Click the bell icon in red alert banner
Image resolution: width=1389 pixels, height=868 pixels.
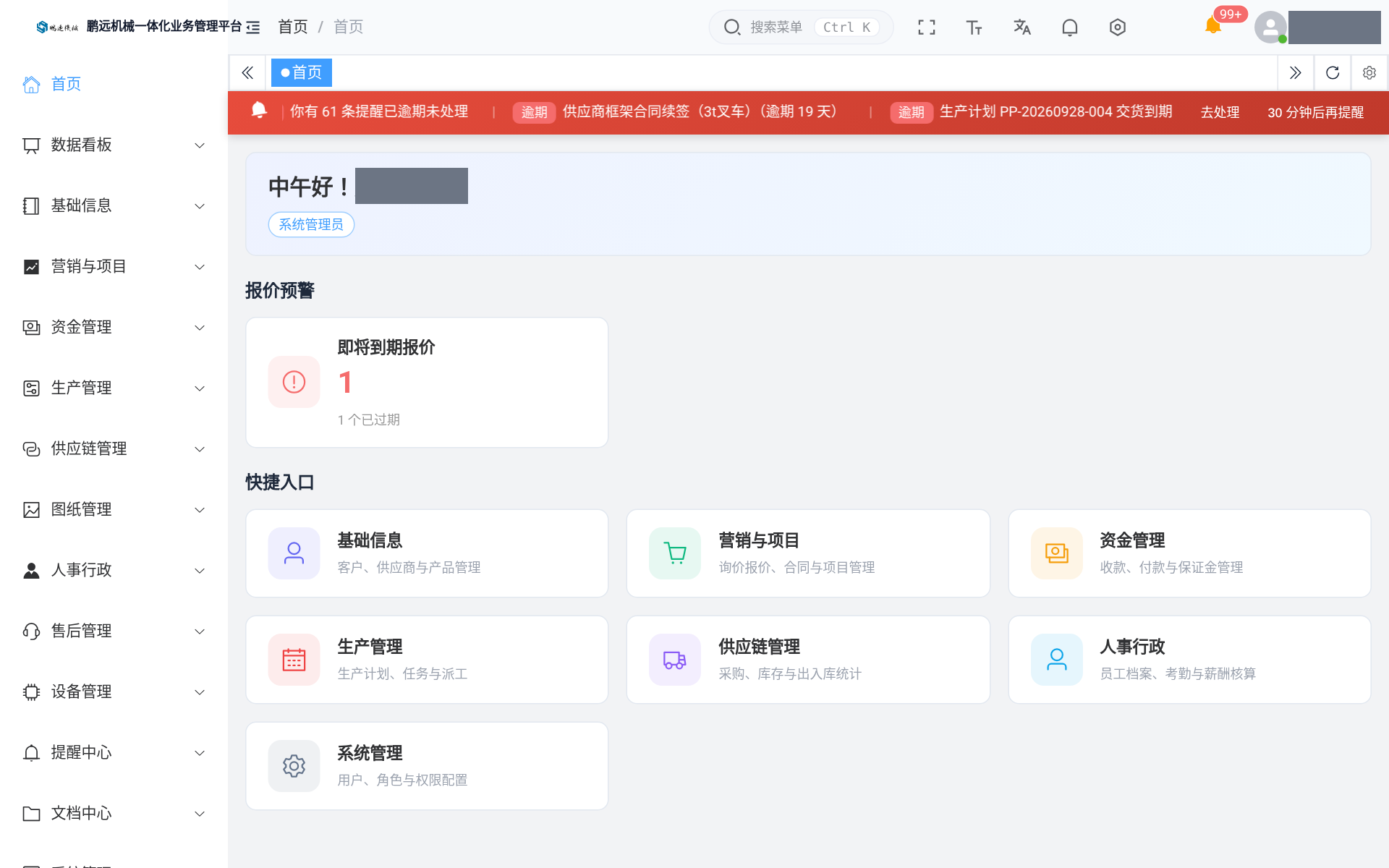259,111
